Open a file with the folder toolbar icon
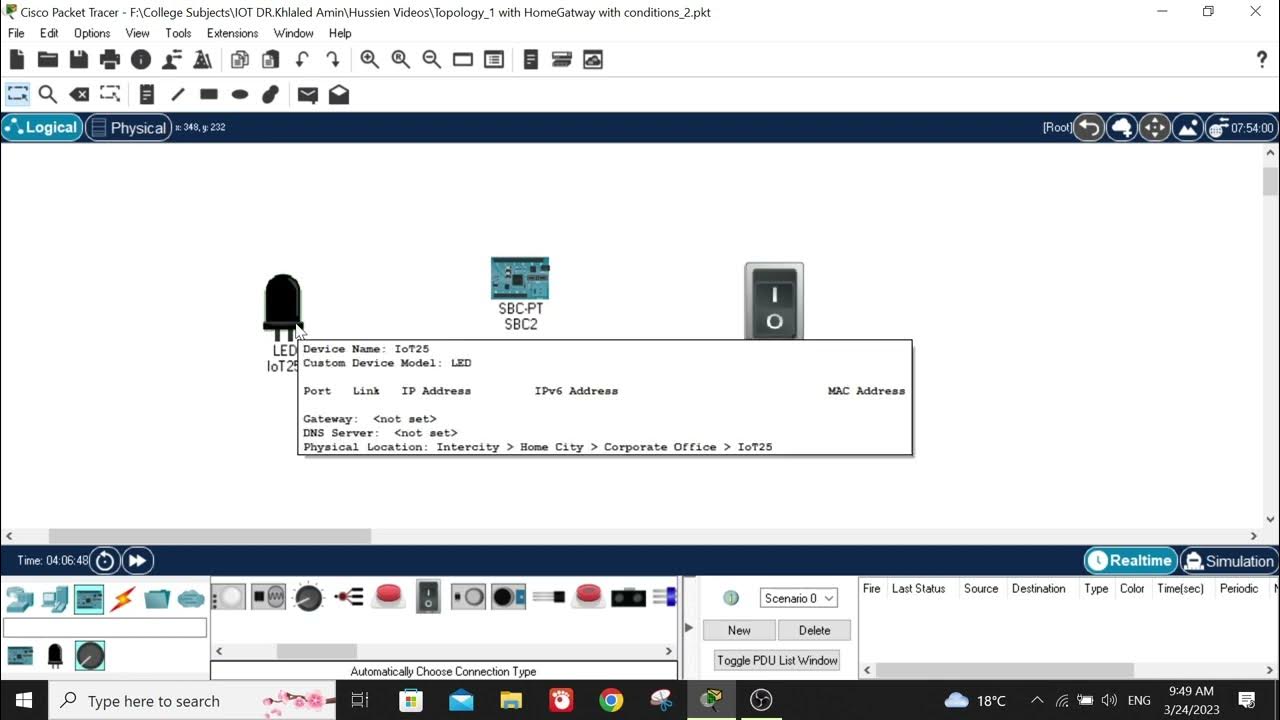This screenshot has height=720, width=1280. 47,60
